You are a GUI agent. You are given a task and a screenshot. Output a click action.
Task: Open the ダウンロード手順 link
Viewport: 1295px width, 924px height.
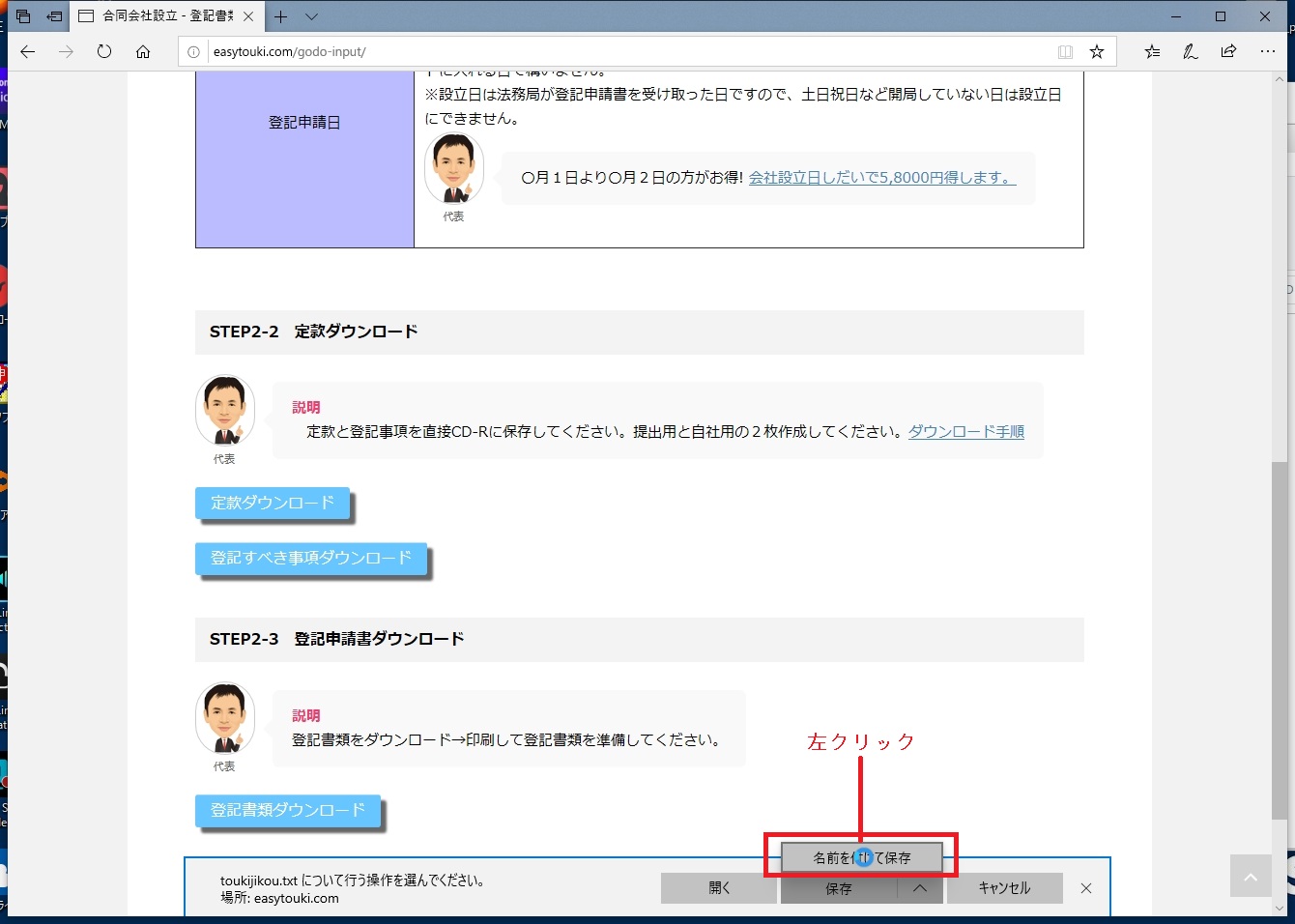(965, 432)
